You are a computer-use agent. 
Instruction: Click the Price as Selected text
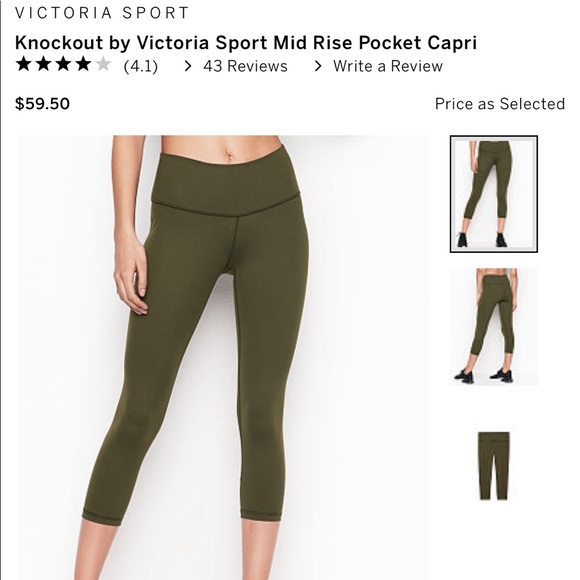500,104
